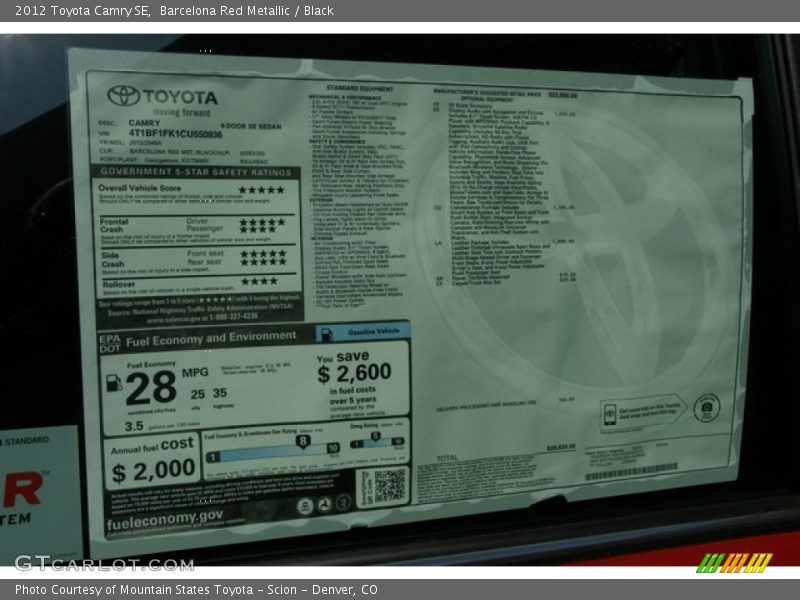Click the barcode at the sticker's lower right
This screenshot has width=800, height=600.
pyautogui.click(x=631, y=471)
